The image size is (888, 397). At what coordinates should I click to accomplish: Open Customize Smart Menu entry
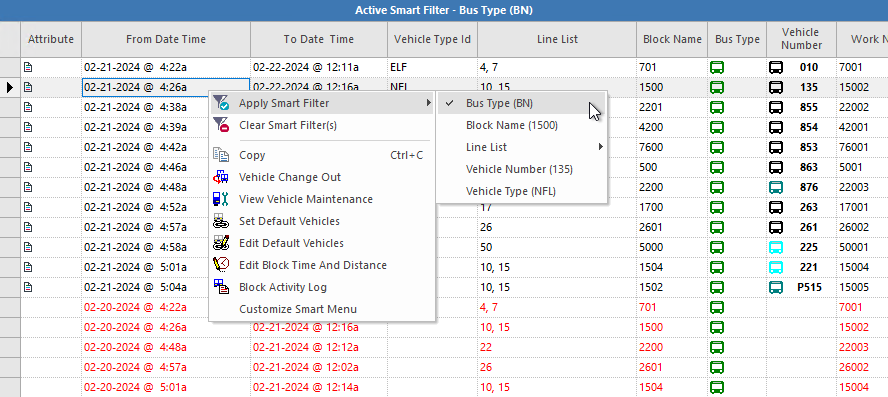322,309
